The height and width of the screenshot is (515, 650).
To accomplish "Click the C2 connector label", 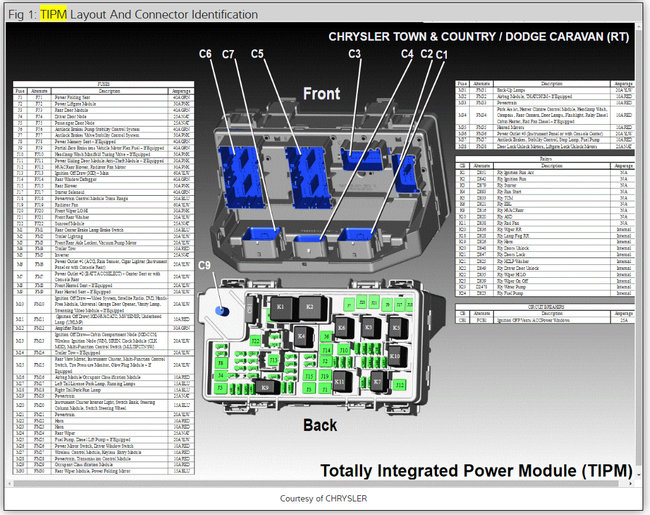I will pyautogui.click(x=427, y=54).
